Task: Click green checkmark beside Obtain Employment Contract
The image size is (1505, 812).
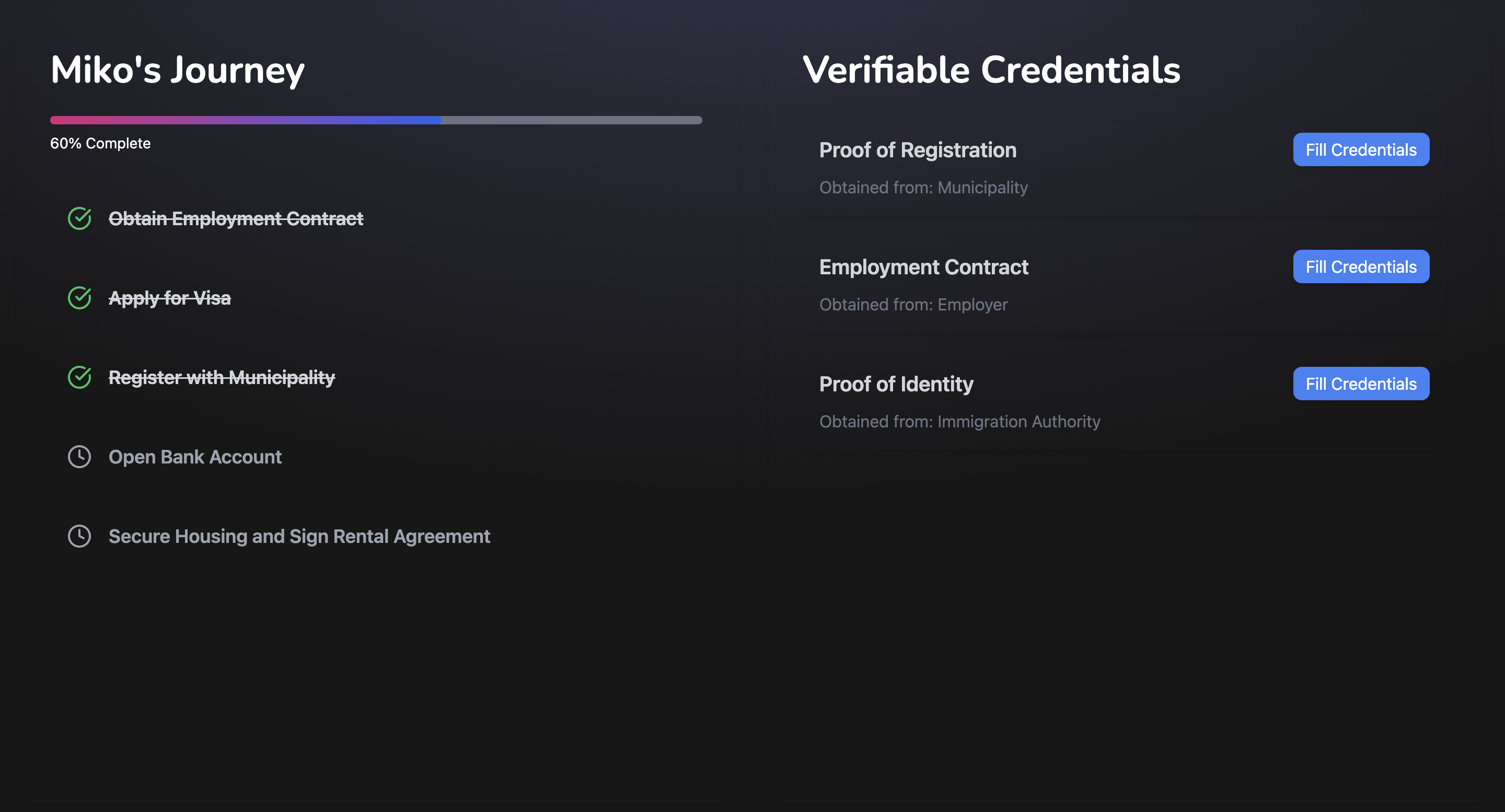Action: [x=79, y=218]
